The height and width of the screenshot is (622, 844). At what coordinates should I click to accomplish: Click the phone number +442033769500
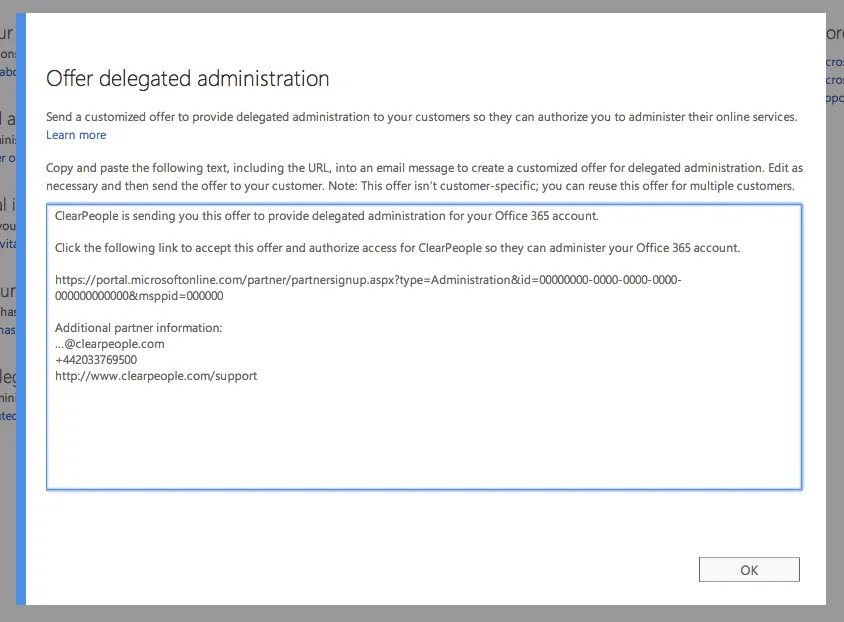tap(96, 360)
